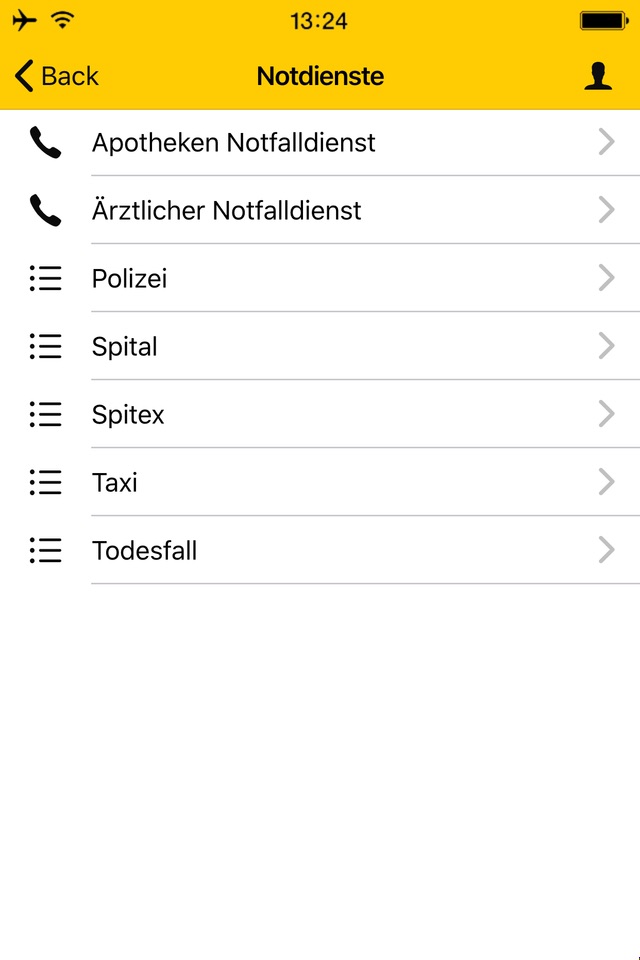640x960 pixels.
Task: Select the list icon beside Spitex
Action: [46, 415]
